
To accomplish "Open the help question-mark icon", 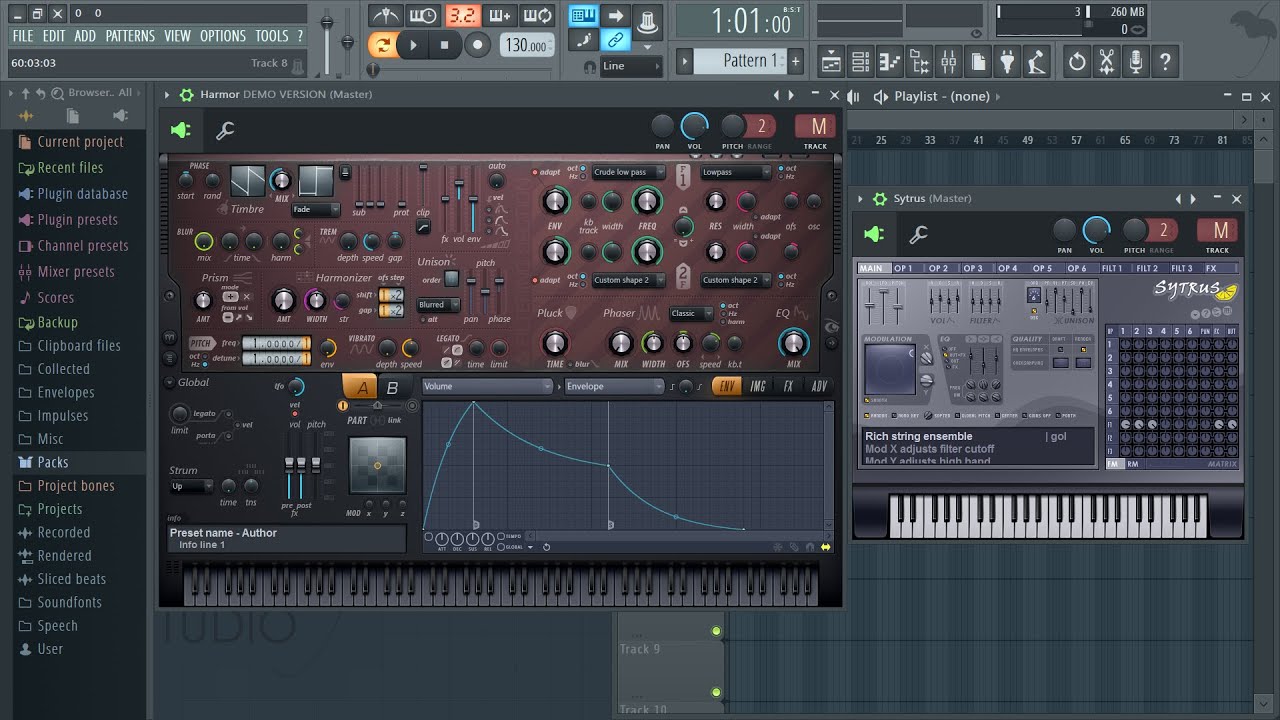I will click(x=1165, y=62).
